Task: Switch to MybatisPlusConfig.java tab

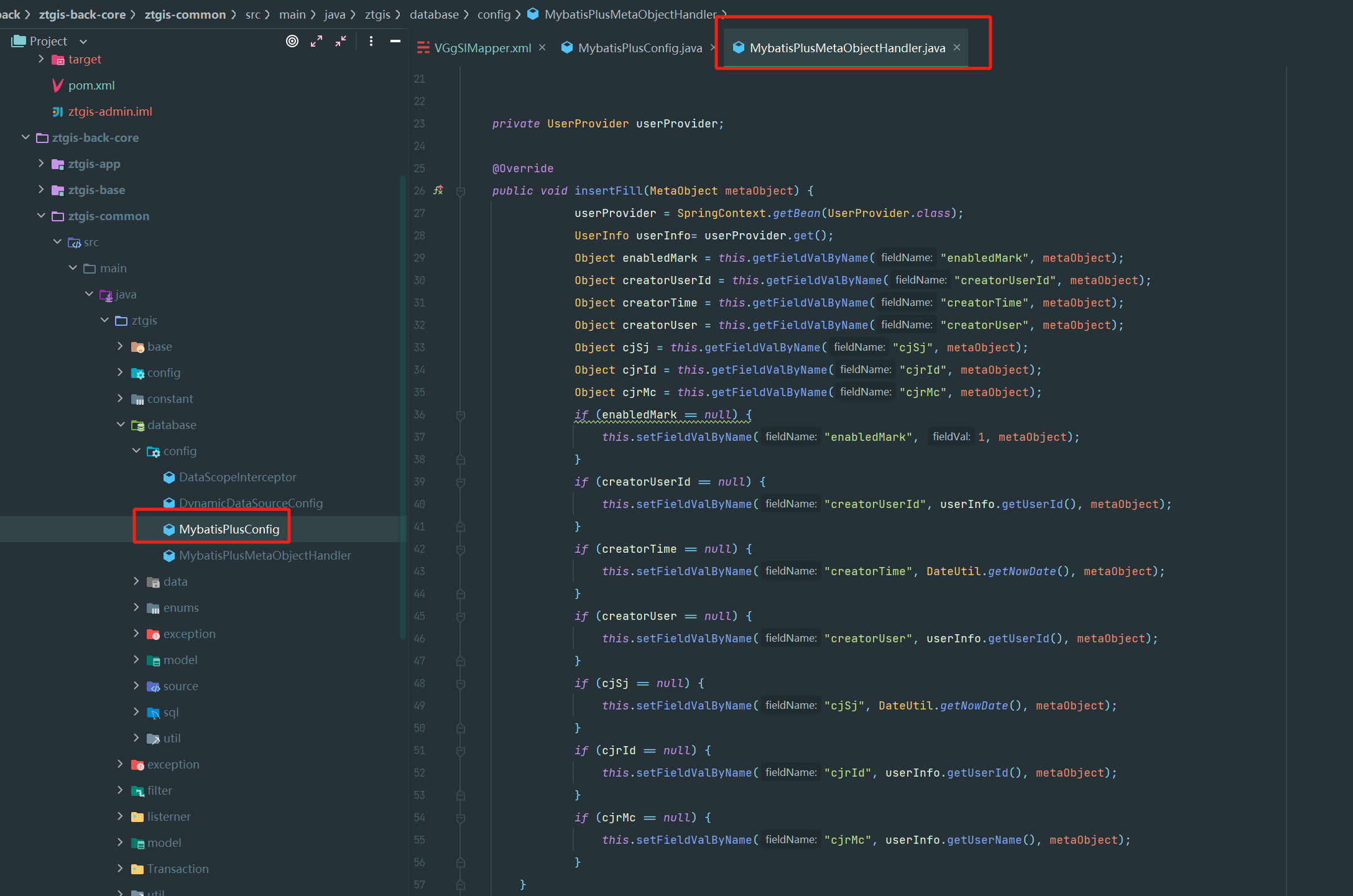Action: point(639,48)
